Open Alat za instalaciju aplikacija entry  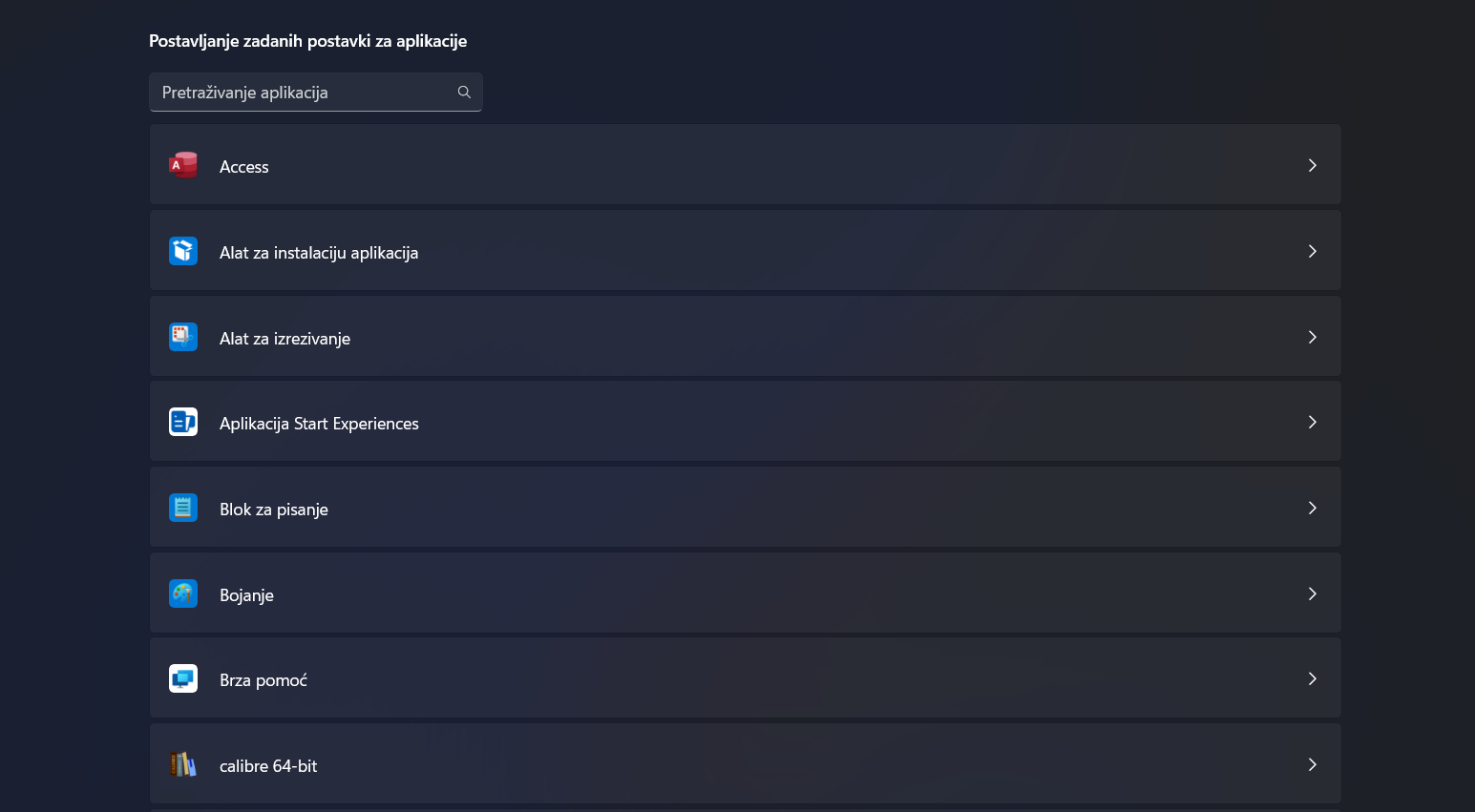coord(746,251)
